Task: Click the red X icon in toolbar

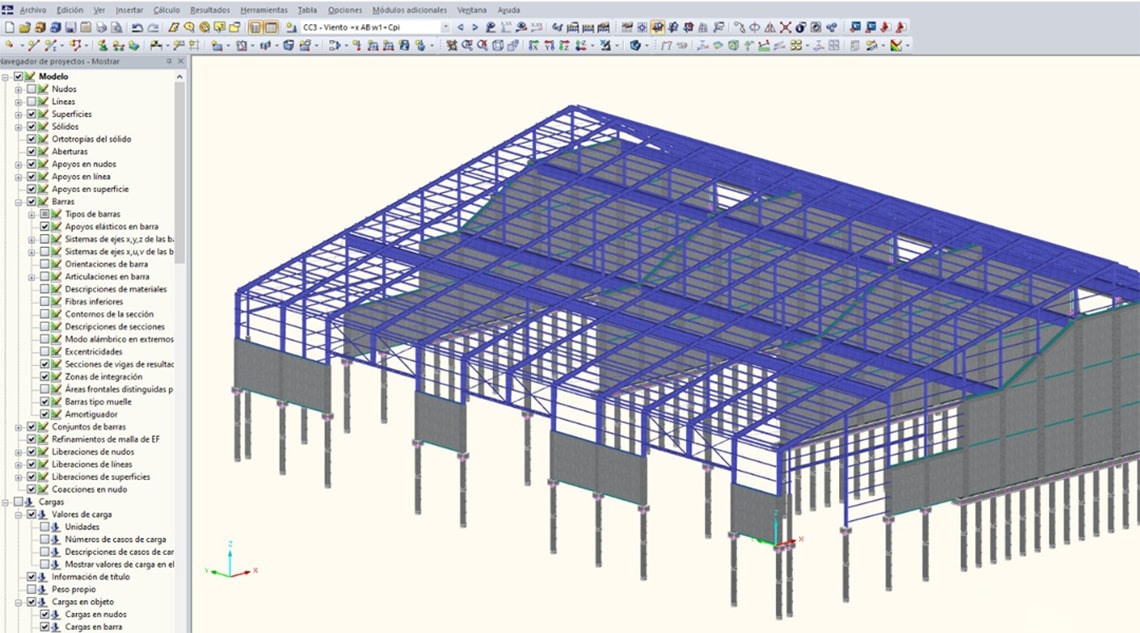Action: point(785,27)
